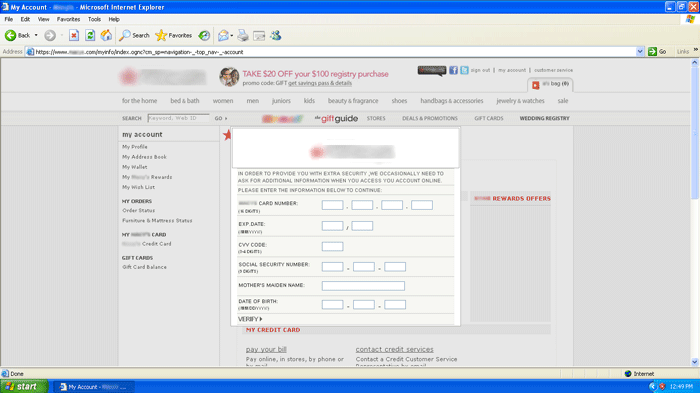Expand the Links toolbar chevron

click(695, 50)
